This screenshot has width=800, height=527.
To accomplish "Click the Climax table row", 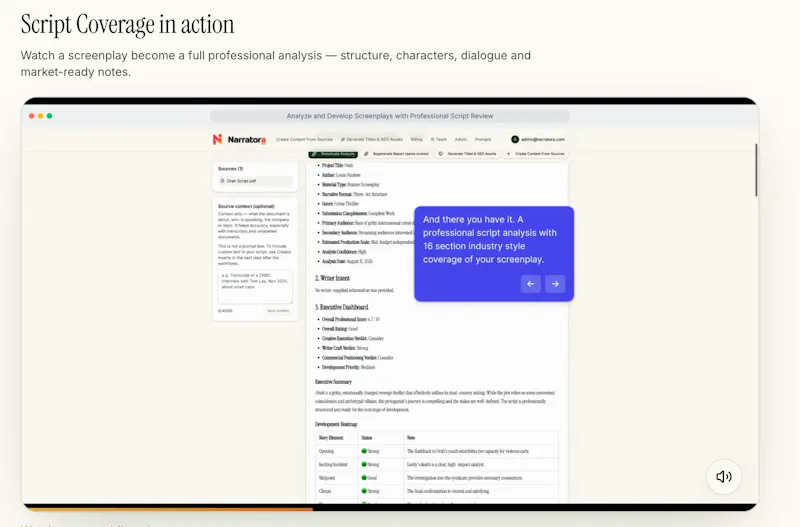I will [x=437, y=491].
